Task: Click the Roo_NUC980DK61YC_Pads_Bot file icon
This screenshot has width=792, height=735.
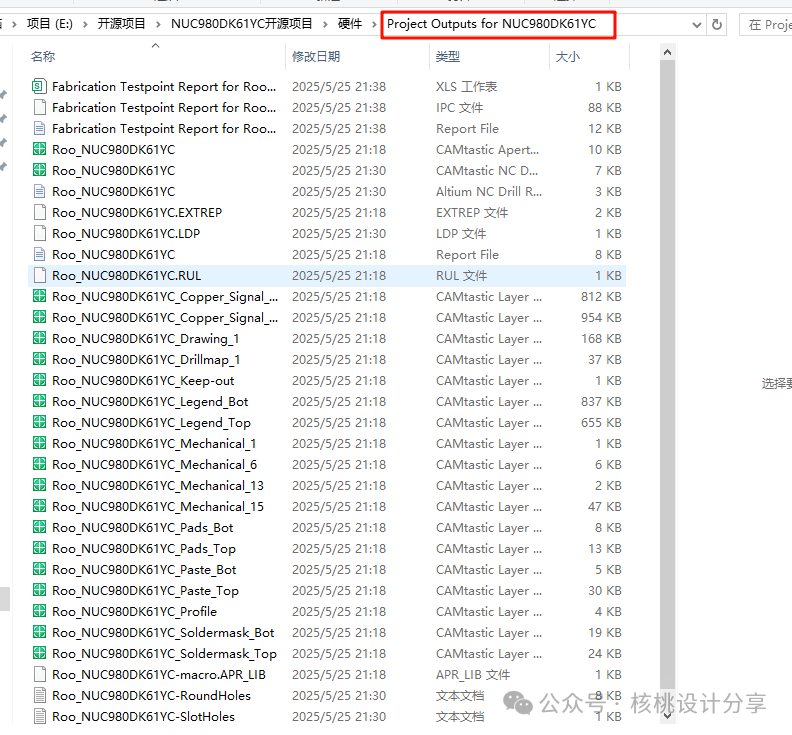Action: pyautogui.click(x=39, y=527)
